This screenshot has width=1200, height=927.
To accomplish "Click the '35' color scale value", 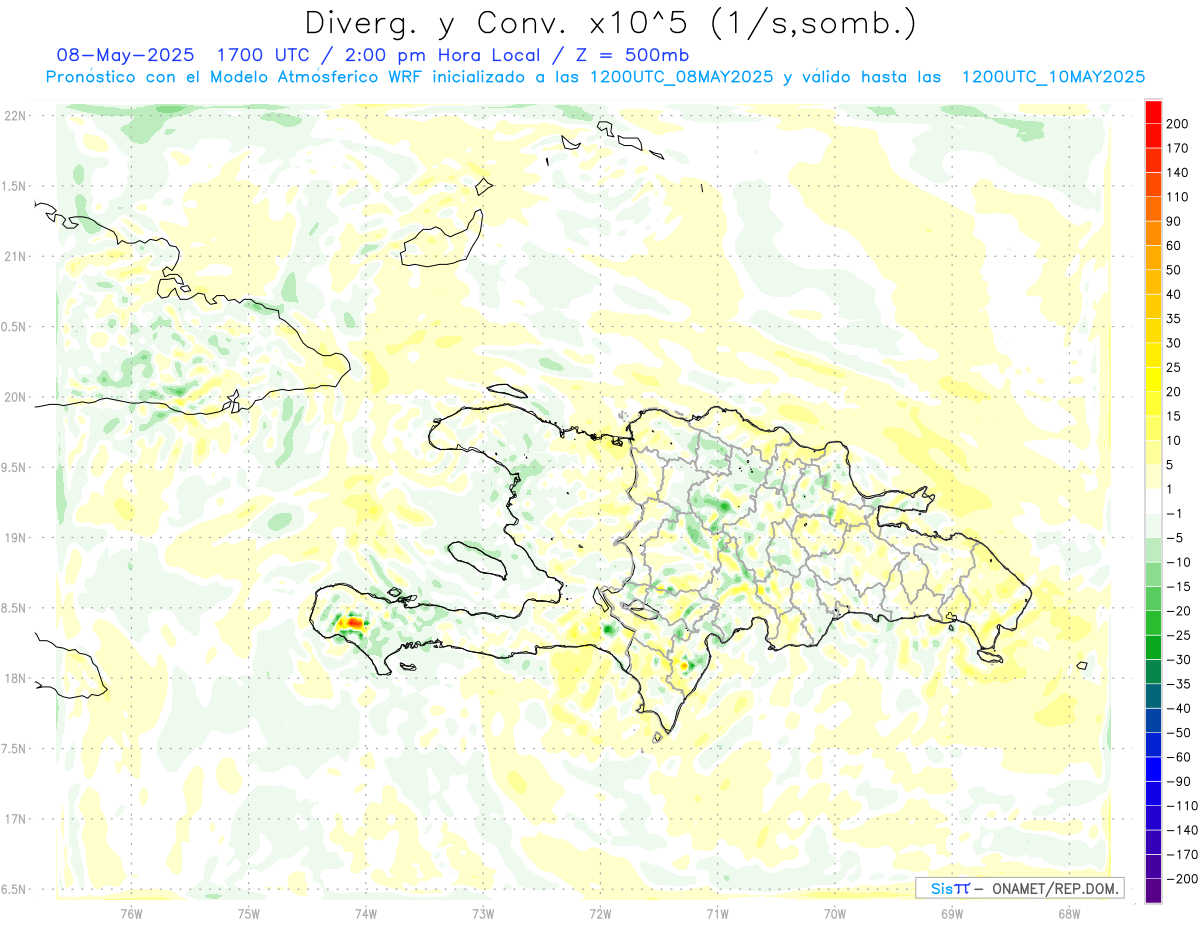I will 1174,319.
